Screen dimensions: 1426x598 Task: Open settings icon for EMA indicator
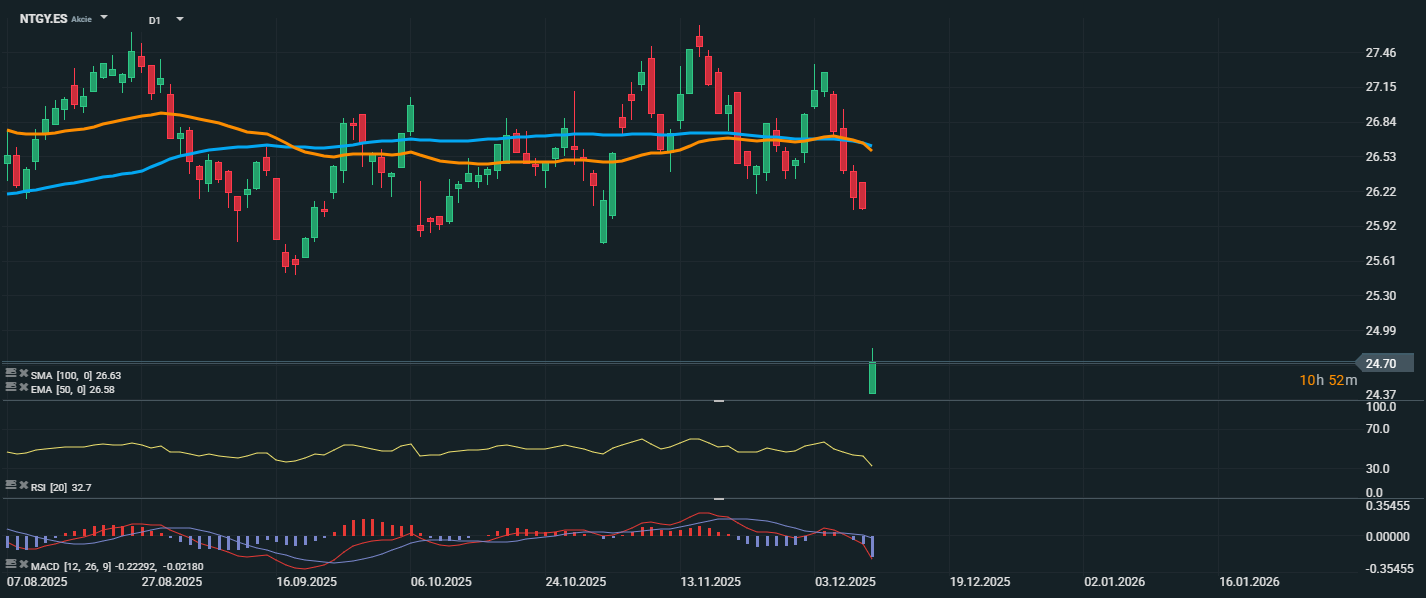pyautogui.click(x=10, y=388)
